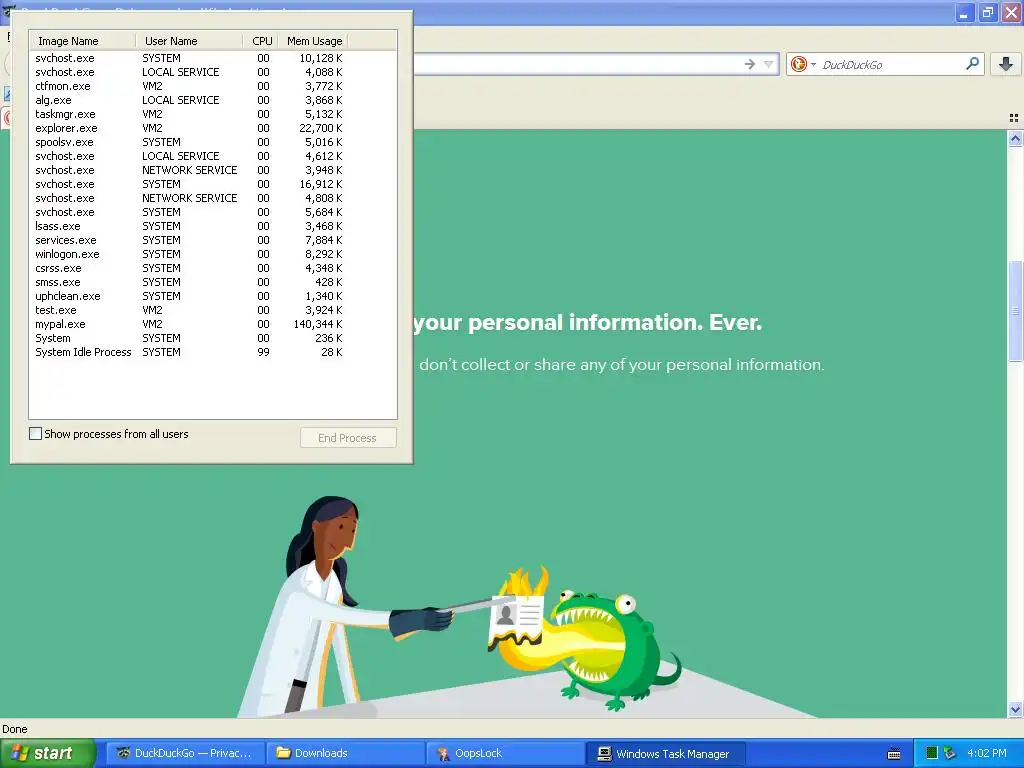The height and width of the screenshot is (768, 1024).
Task: Select svchost.exe using 5,684 K memory
Action: (189, 212)
